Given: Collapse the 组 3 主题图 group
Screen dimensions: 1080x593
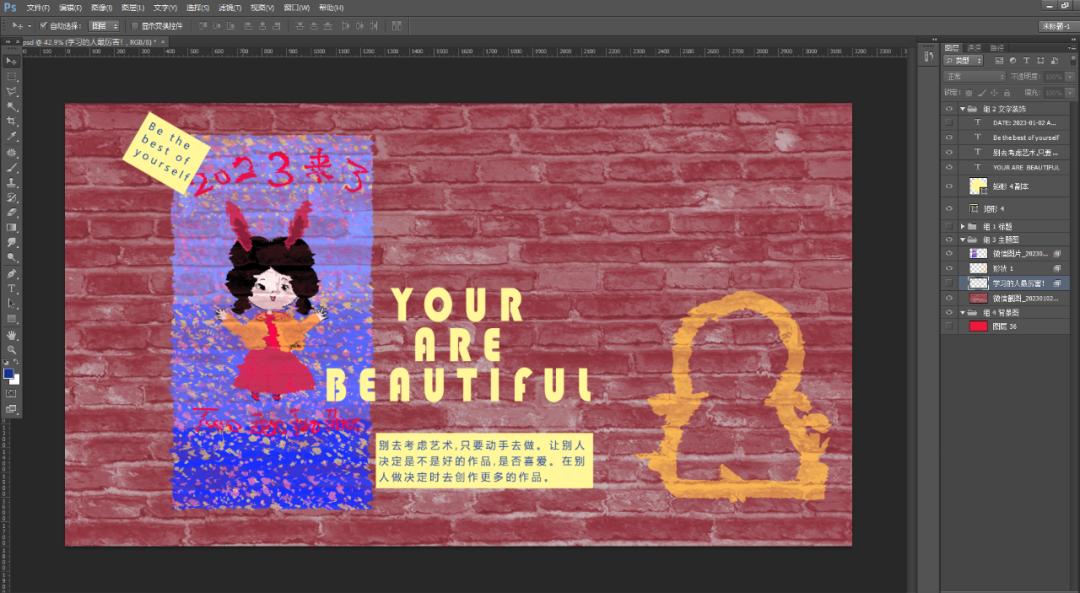Looking at the screenshot, I should tap(962, 240).
